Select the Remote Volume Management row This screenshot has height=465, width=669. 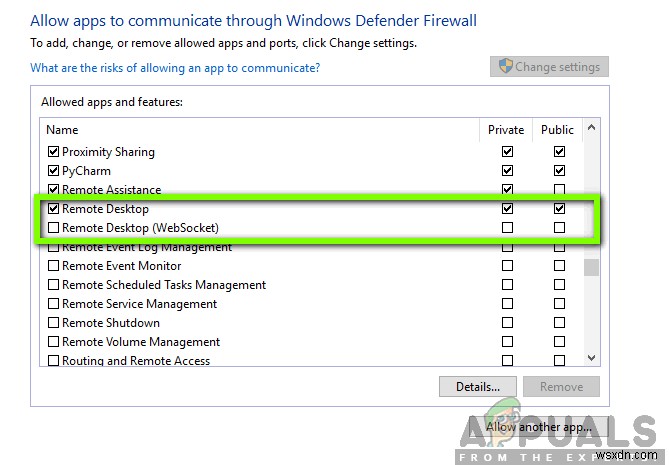(x=140, y=342)
